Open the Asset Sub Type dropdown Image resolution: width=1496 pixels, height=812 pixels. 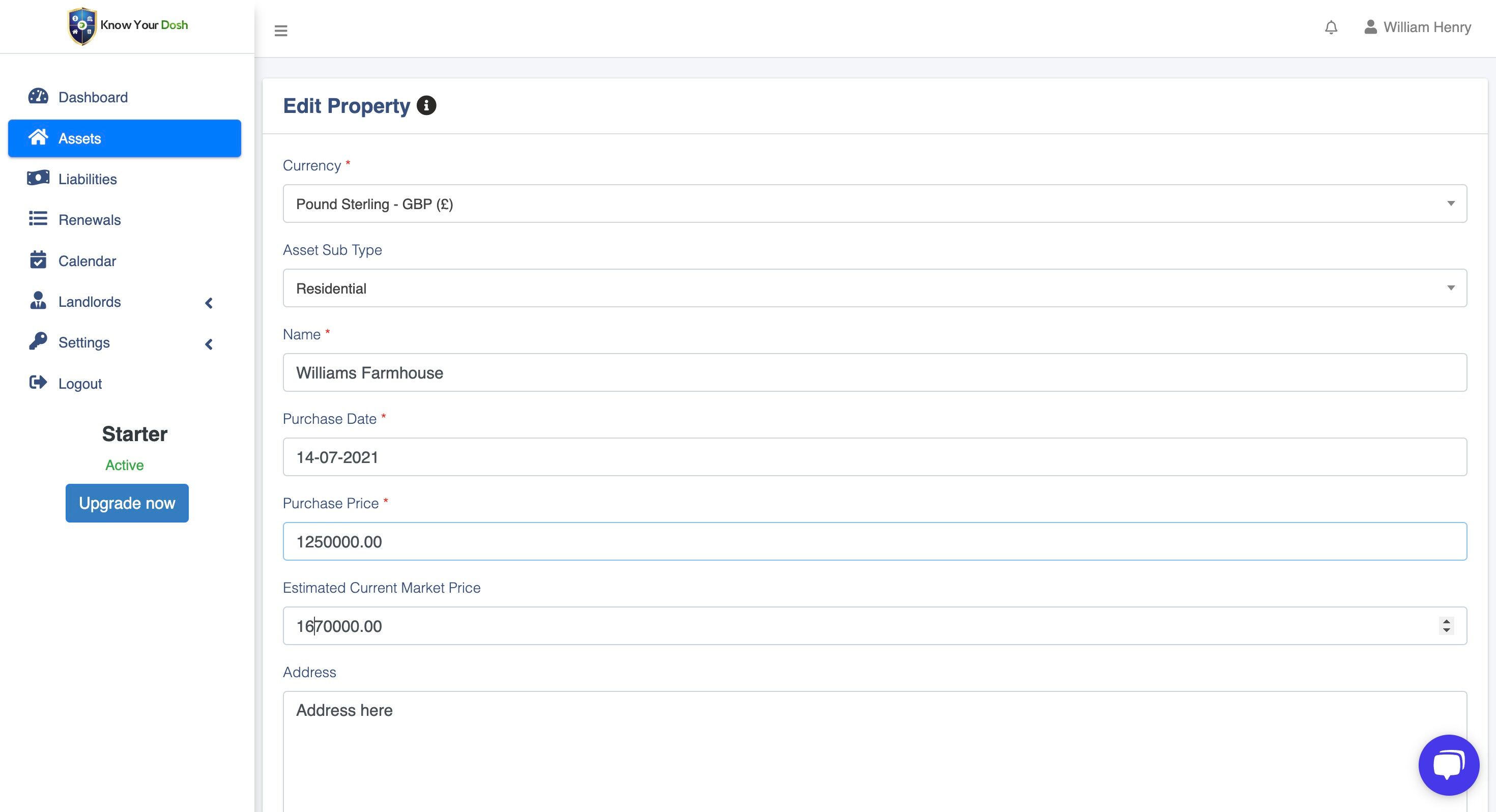coord(874,288)
